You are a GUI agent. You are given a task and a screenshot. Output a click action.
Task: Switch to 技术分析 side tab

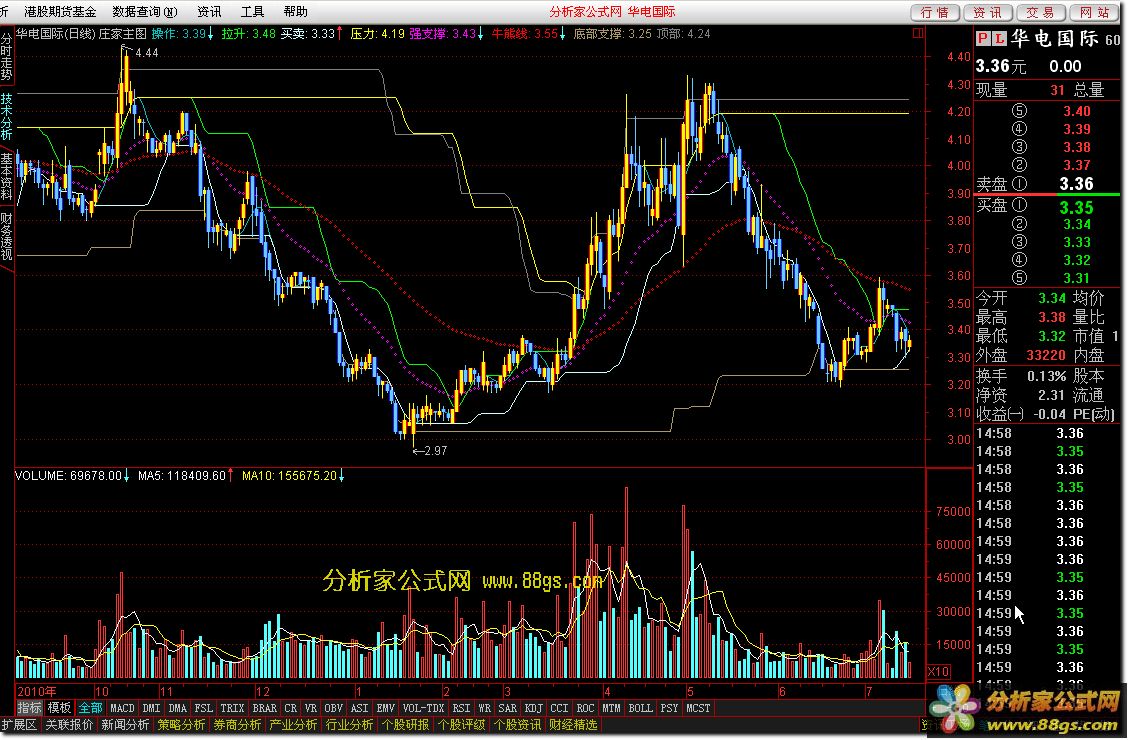coord(6,117)
